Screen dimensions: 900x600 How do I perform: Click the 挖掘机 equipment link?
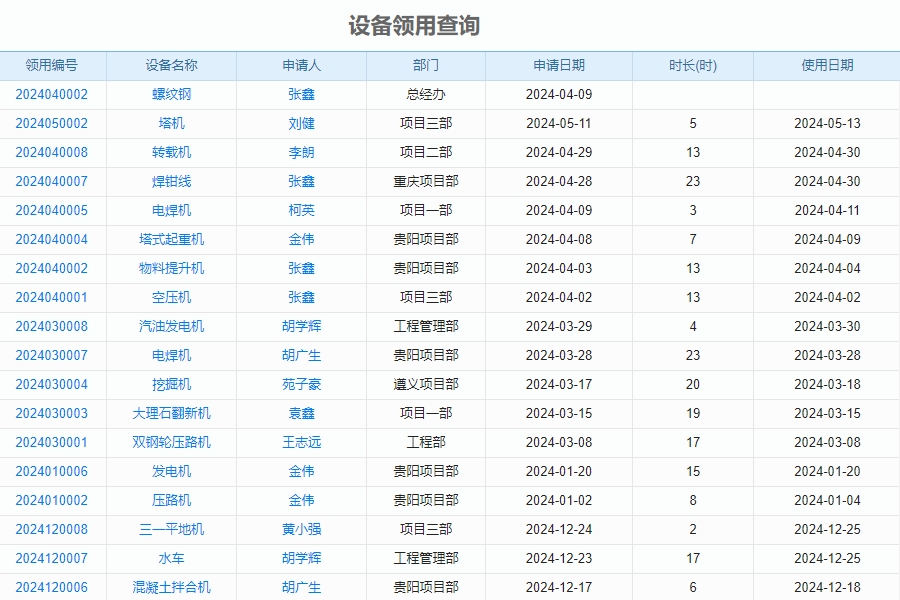pos(172,384)
